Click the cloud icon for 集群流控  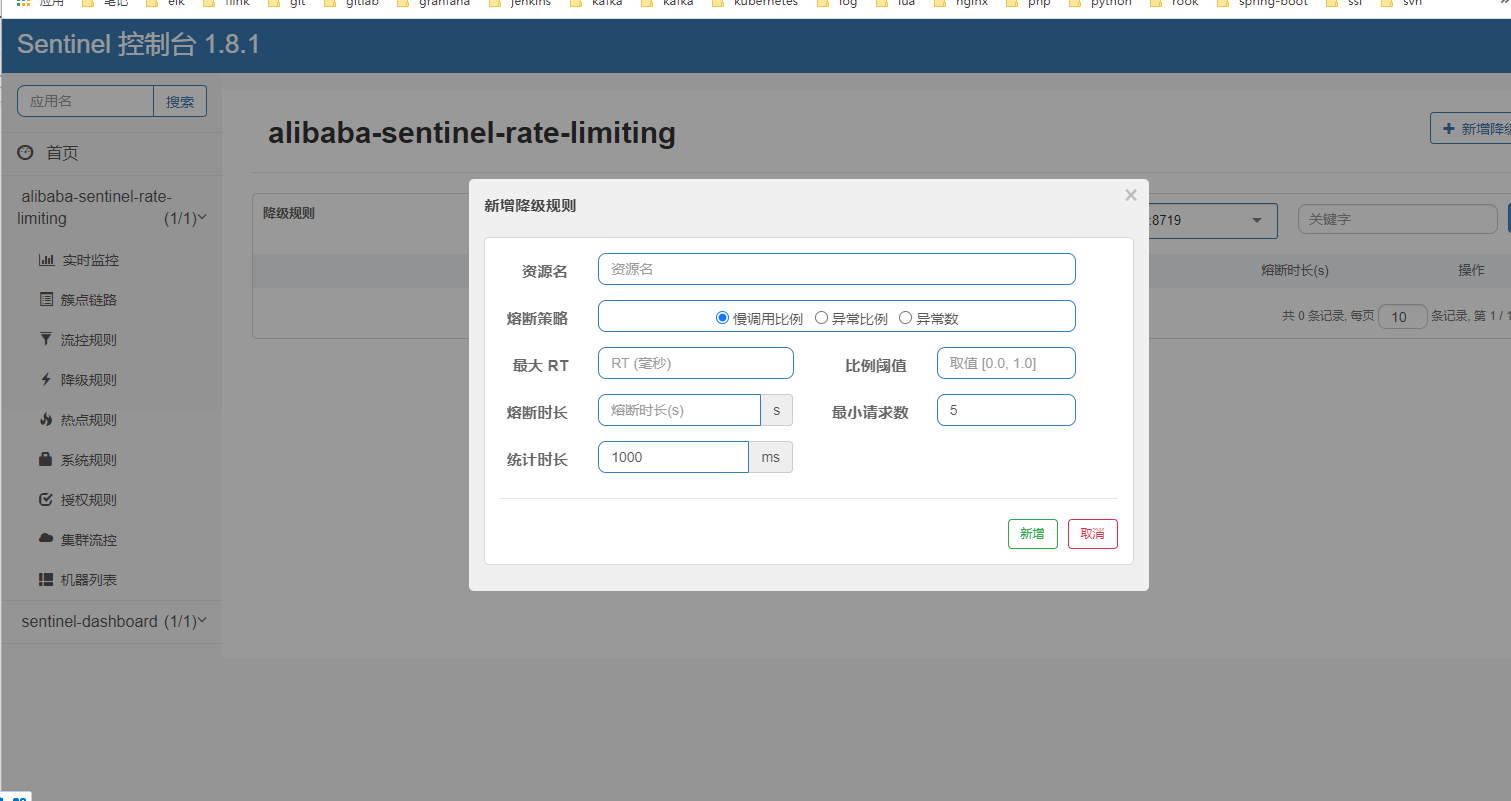46,539
